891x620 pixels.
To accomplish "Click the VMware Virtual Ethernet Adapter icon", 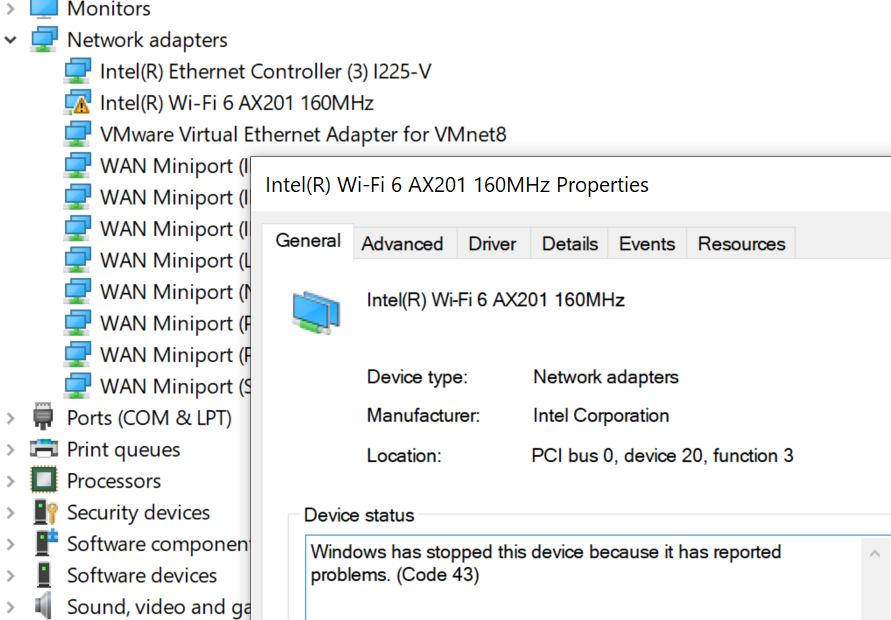I will [78, 133].
